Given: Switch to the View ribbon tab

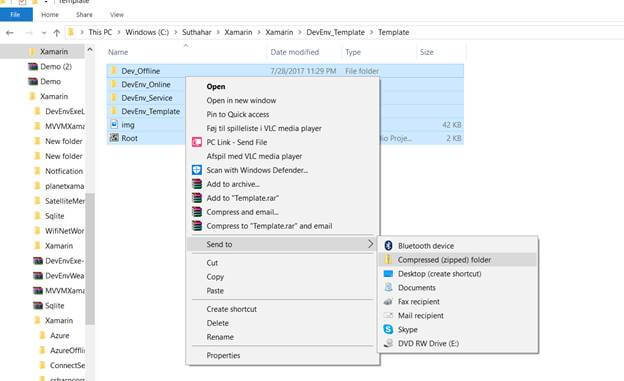Looking at the screenshot, I should 117,15.
